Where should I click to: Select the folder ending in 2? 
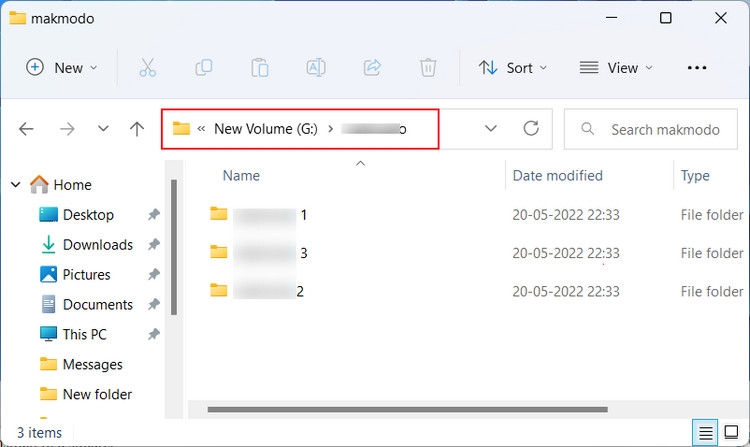point(257,291)
